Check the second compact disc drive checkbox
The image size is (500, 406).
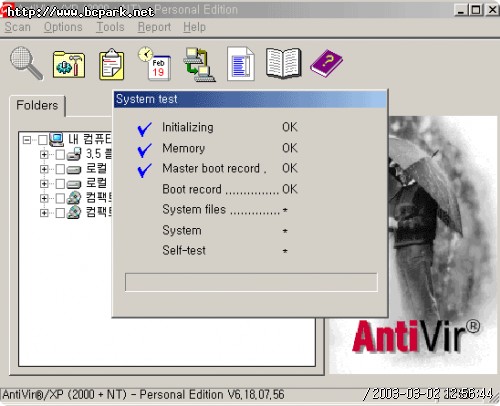pyautogui.click(x=60, y=213)
